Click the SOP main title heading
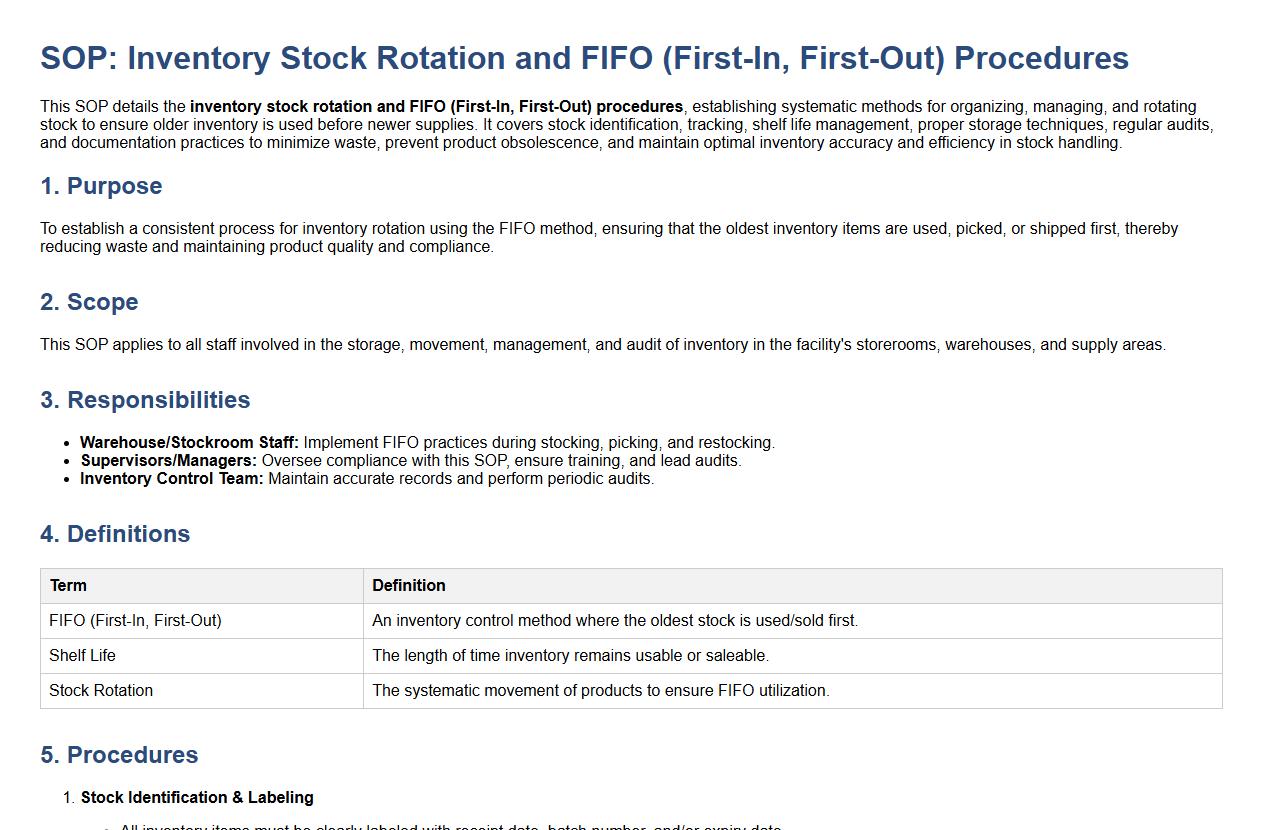This screenshot has width=1263, height=830. click(x=584, y=58)
